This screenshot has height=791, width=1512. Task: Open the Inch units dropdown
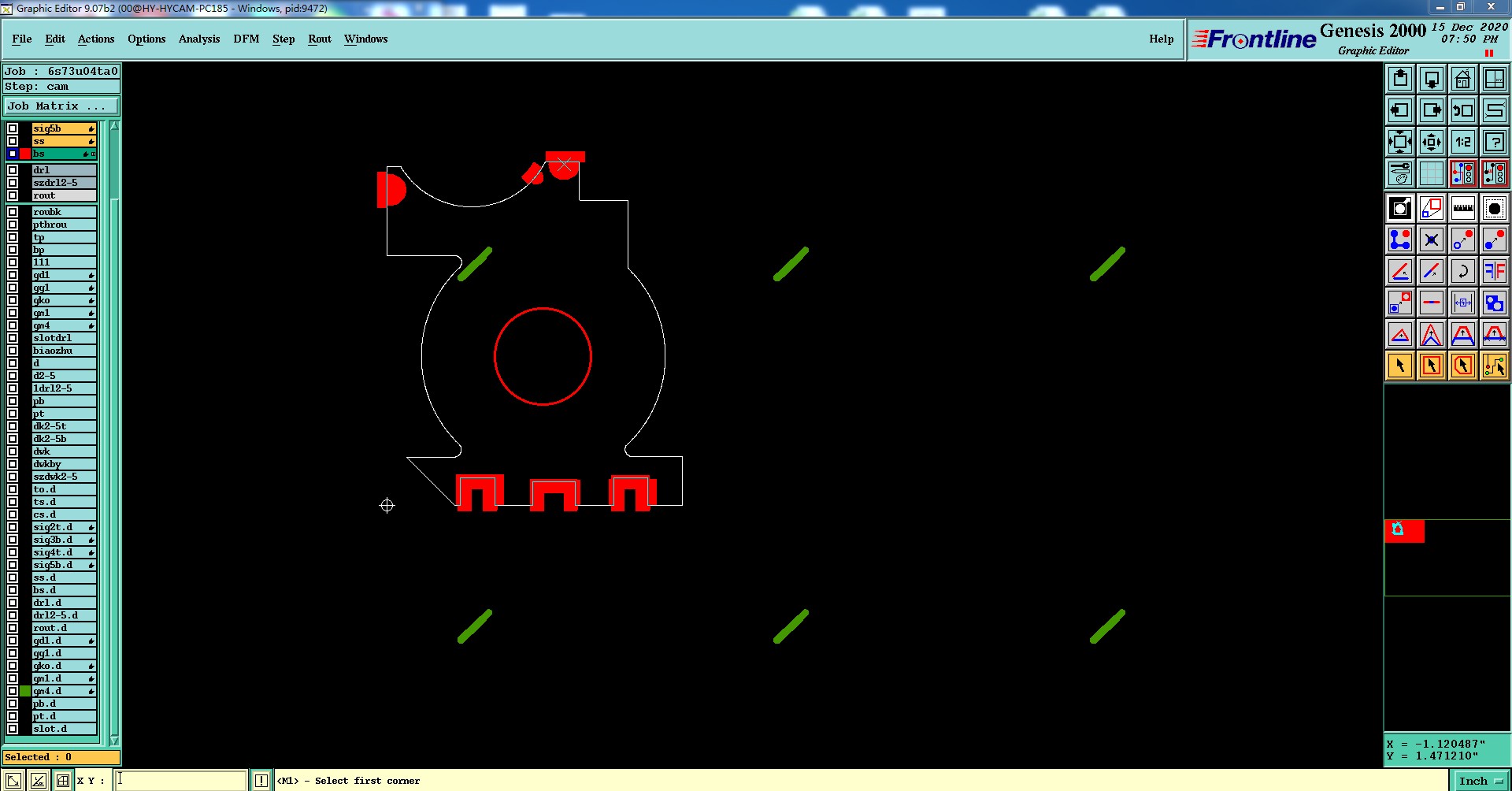(1480, 781)
